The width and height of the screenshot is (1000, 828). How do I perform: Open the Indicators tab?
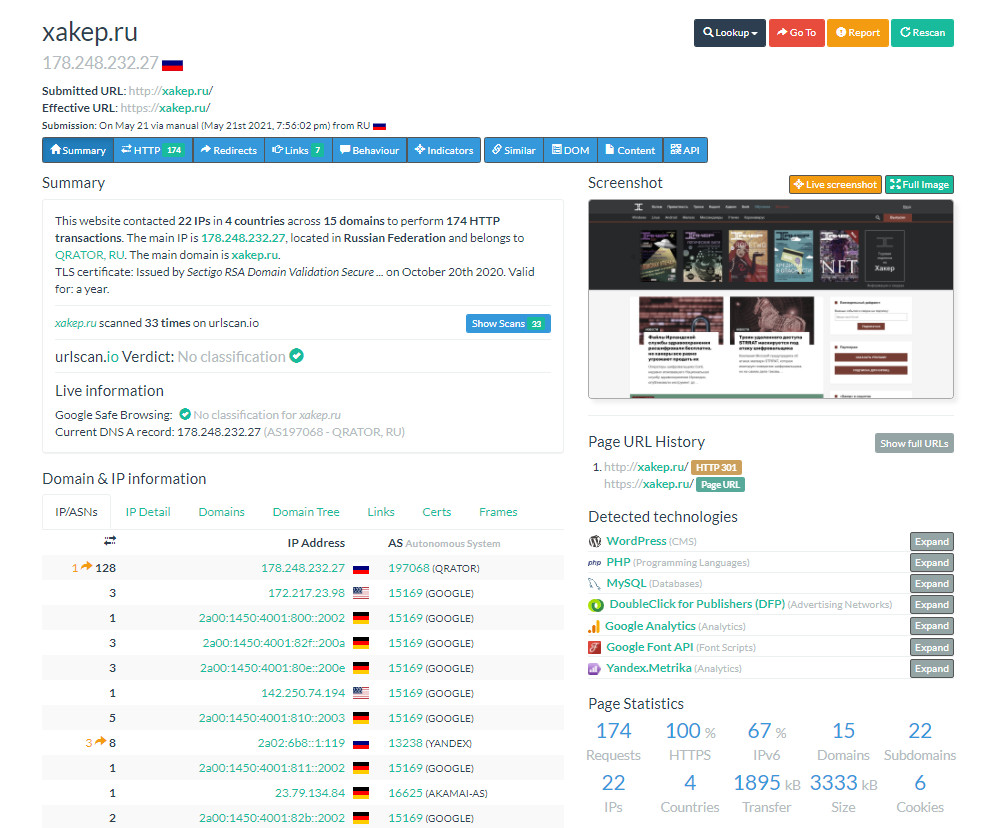tap(444, 150)
